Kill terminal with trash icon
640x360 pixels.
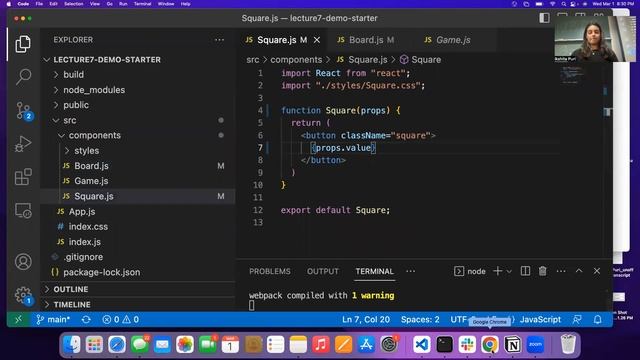[x=542, y=271]
